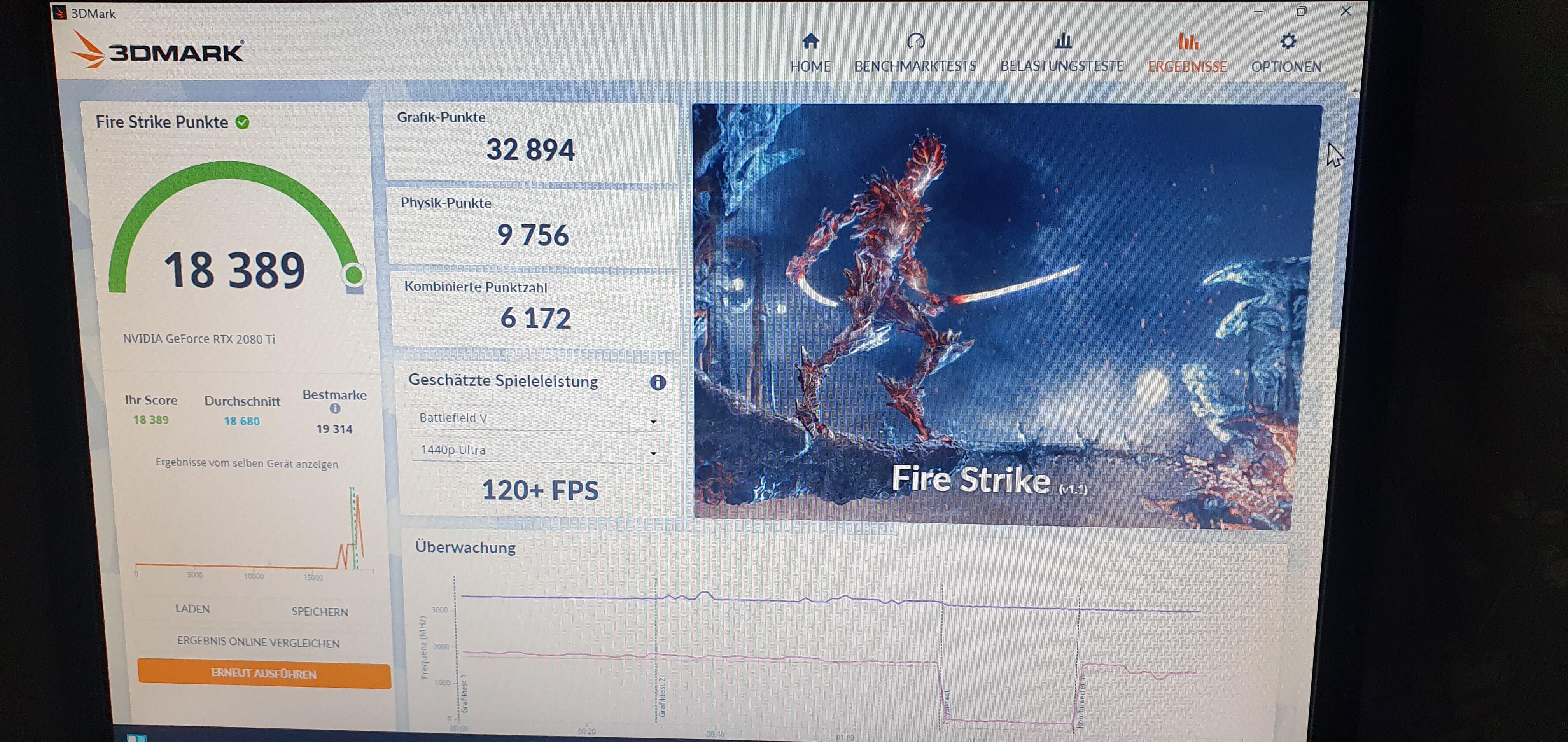This screenshot has width=1568, height=742.
Task: Click the Fire Strike Punkte heading
Action: pyautogui.click(x=162, y=122)
